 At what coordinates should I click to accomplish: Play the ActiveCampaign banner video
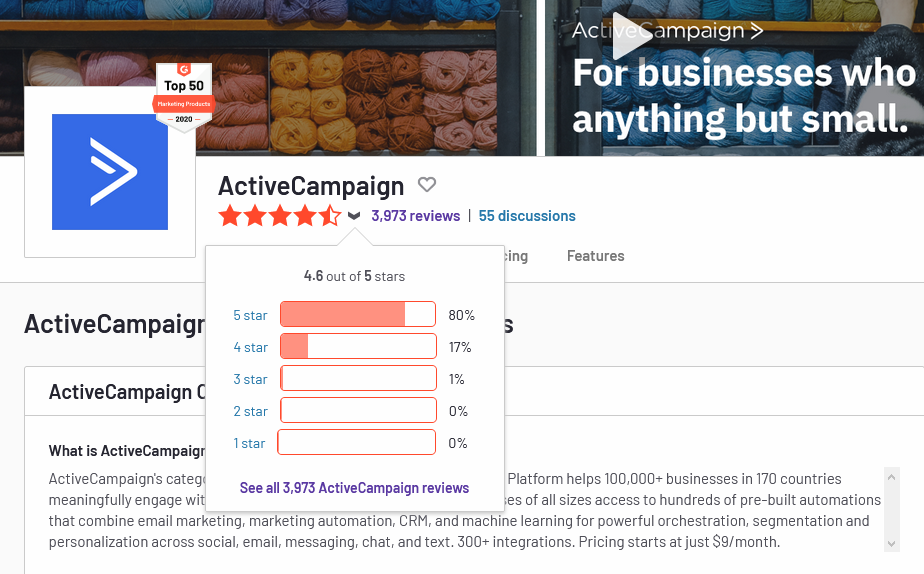(x=630, y=35)
